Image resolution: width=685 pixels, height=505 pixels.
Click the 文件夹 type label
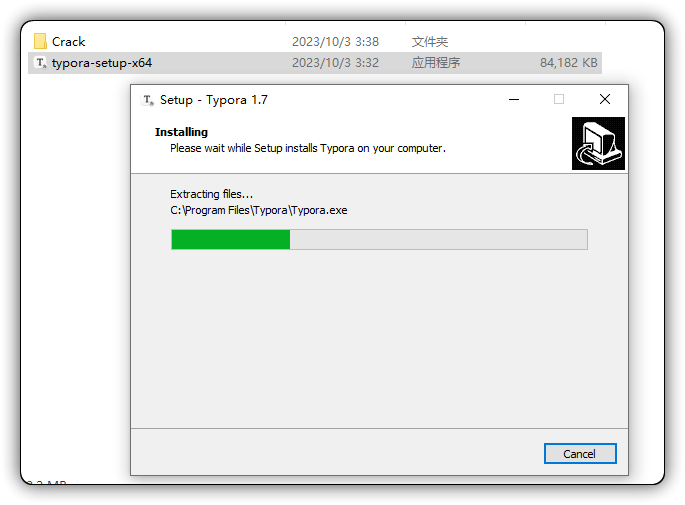coord(429,42)
